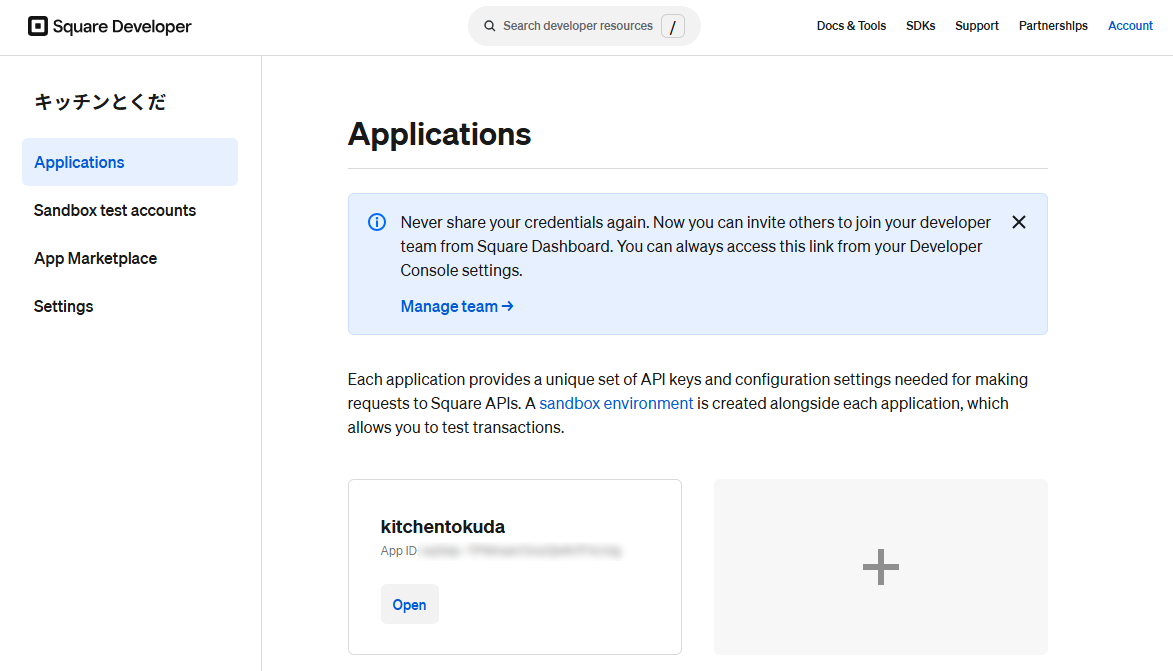Screen dimensions: 1173x671
Task: Click the kitchentokuda application name
Action: point(442,527)
